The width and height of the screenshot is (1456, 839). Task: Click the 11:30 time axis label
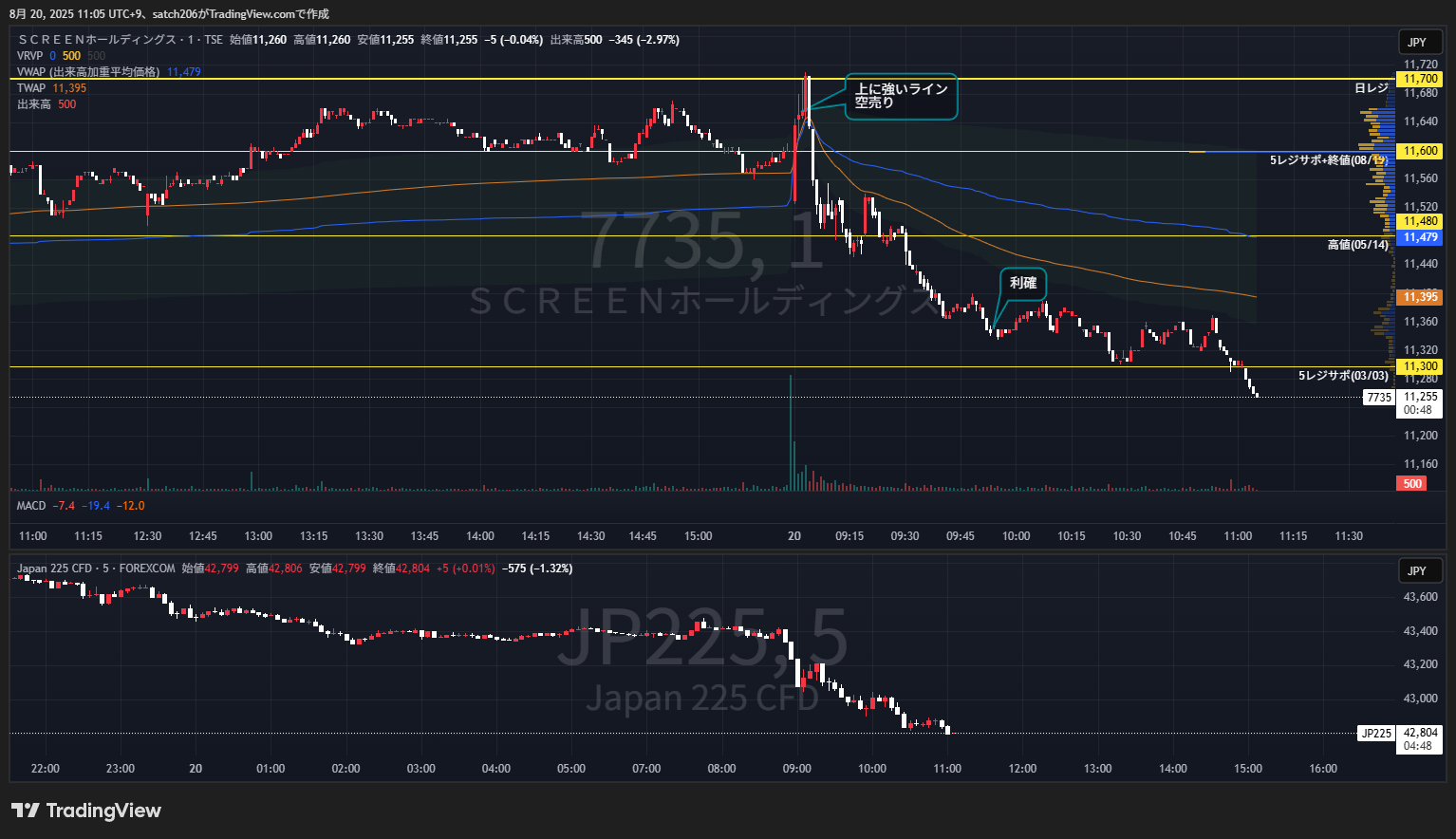tap(1349, 536)
